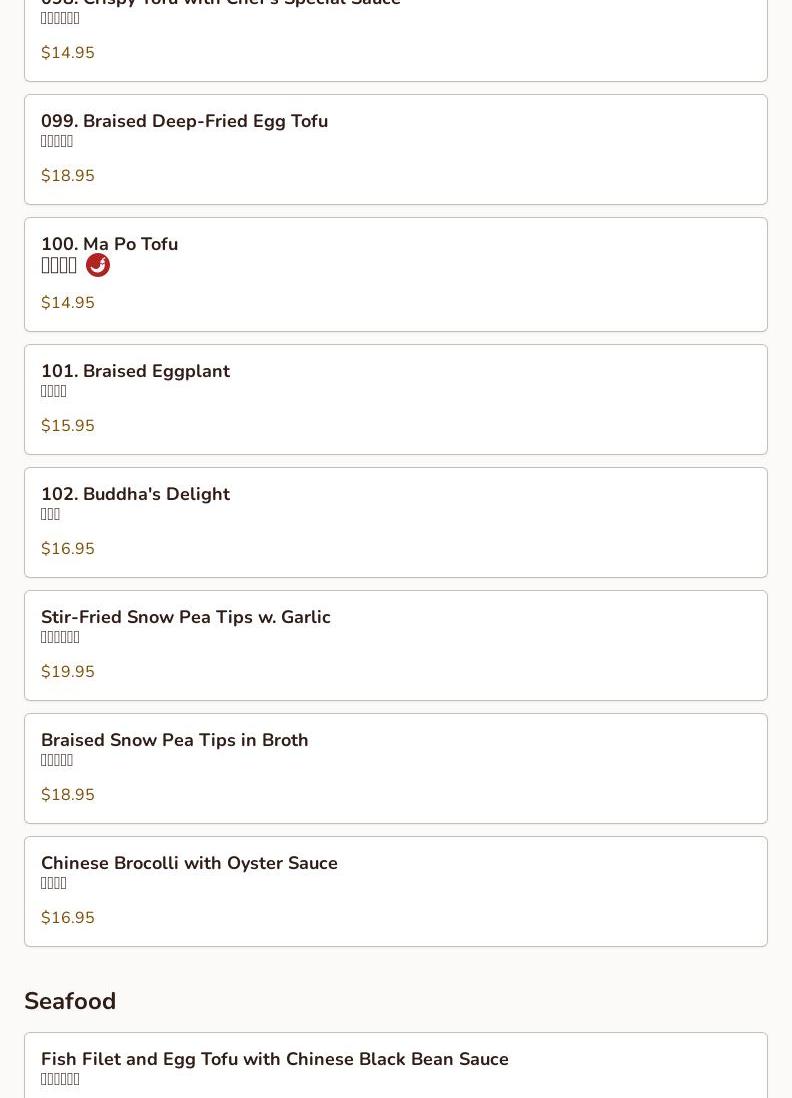792x1098 pixels.
Task: Open Fish Filet and Egg Tofu seafood item
Action: point(274,1059)
